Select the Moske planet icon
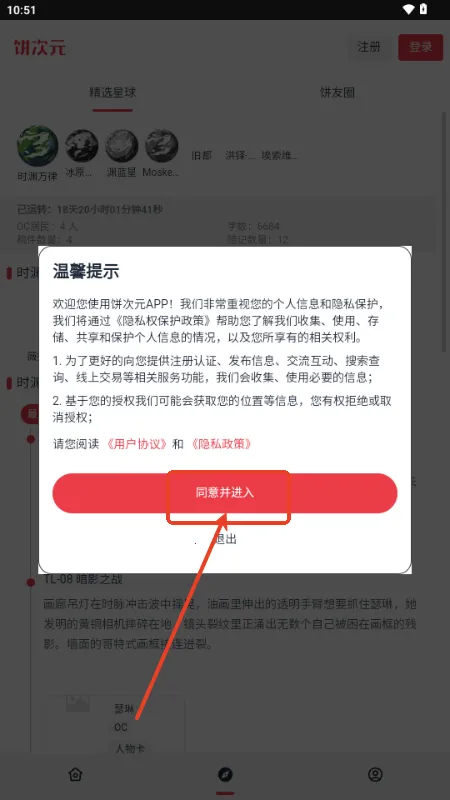 [162, 146]
